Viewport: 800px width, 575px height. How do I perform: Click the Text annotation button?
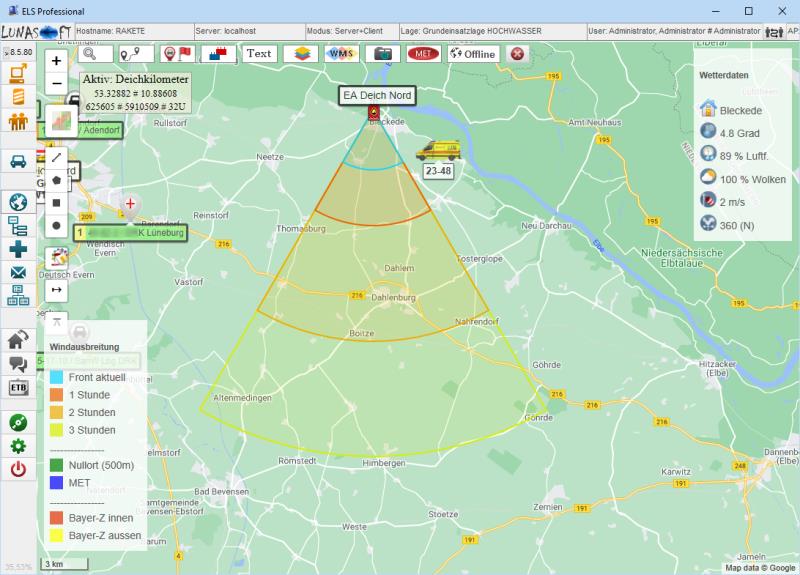259,53
